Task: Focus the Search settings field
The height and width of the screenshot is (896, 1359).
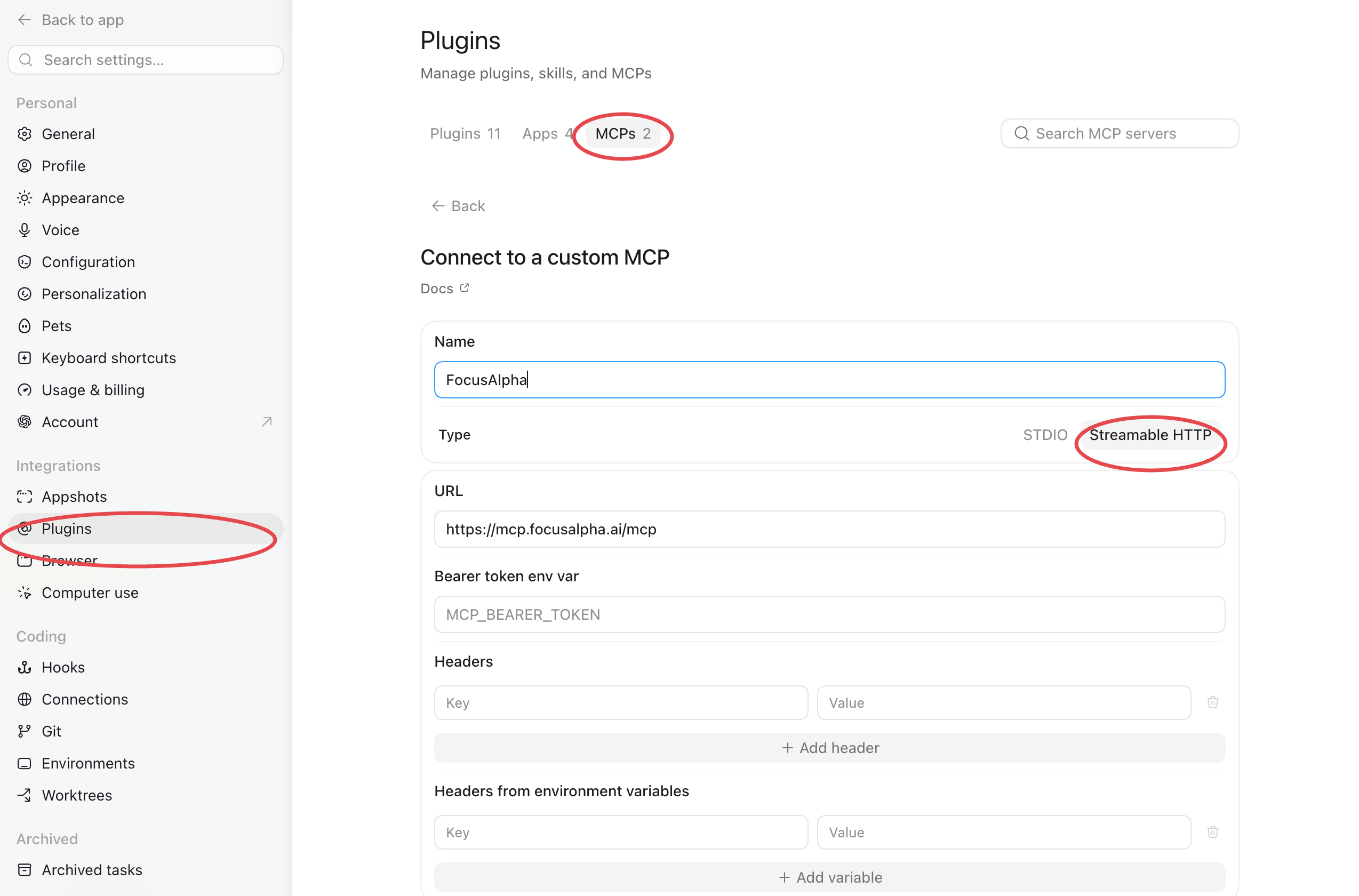Action: pos(146,60)
